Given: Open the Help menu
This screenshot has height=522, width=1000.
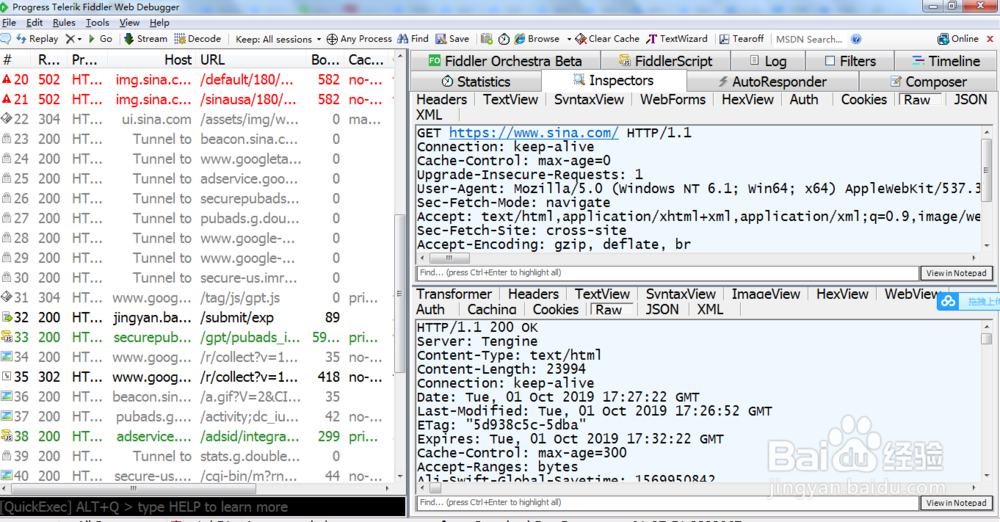Looking at the screenshot, I should tap(159, 22).
